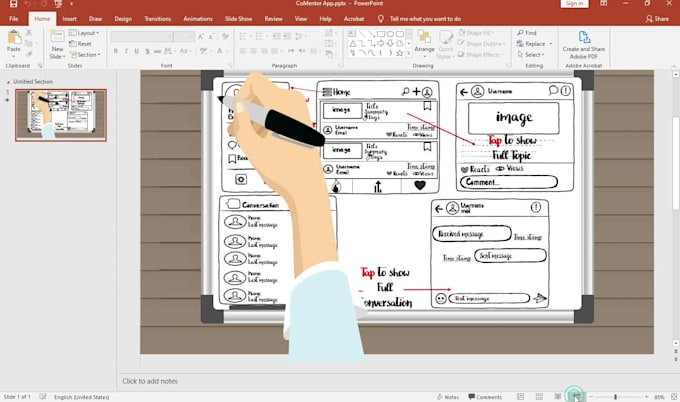This screenshot has height=402, width=680.
Task: Click Increase List Level icon
Action: [x=287, y=36]
